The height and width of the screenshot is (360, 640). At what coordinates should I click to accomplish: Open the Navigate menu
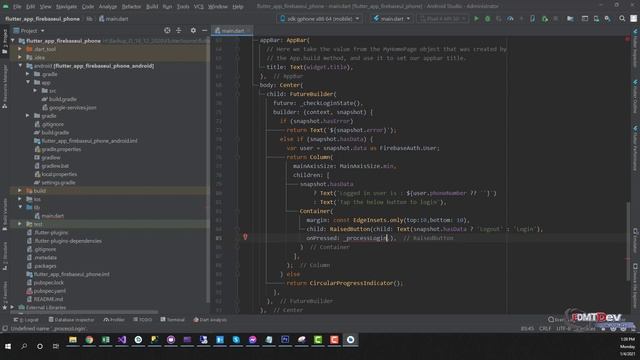pos(66,7)
